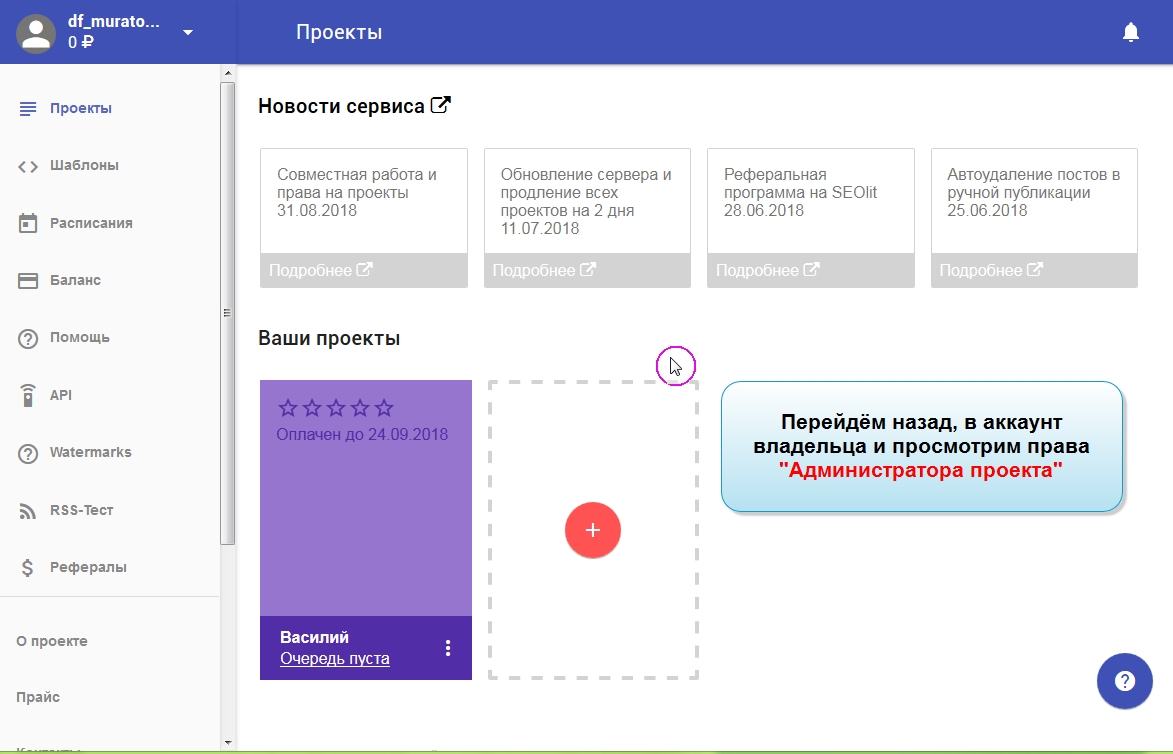This screenshot has height=754, width=1173.
Task: Click the notifications bell icon
Action: point(1131,33)
